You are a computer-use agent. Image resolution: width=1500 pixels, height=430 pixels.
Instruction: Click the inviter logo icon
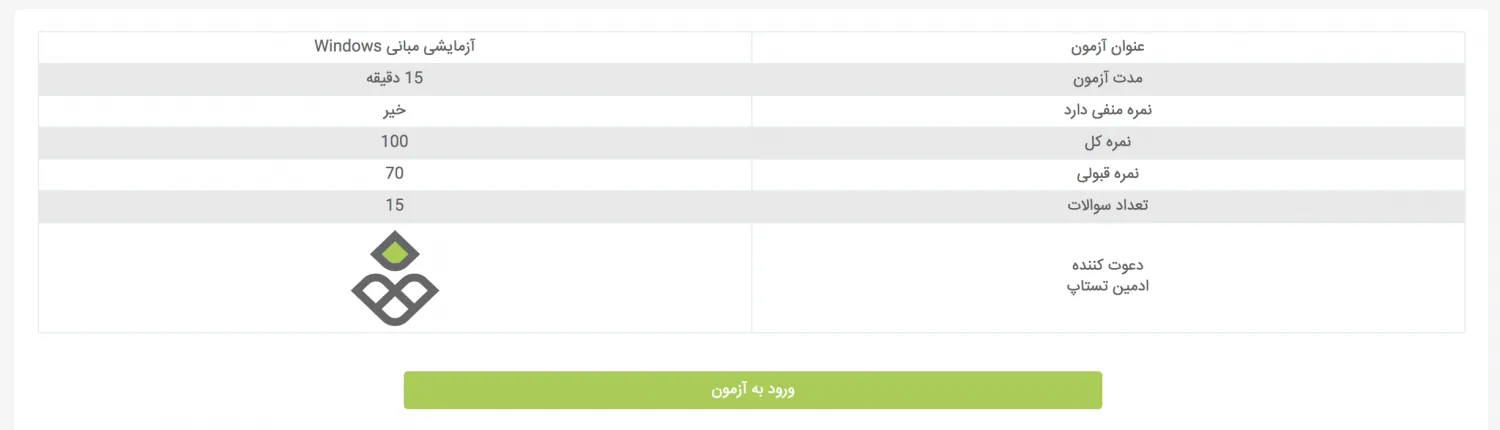click(x=395, y=278)
